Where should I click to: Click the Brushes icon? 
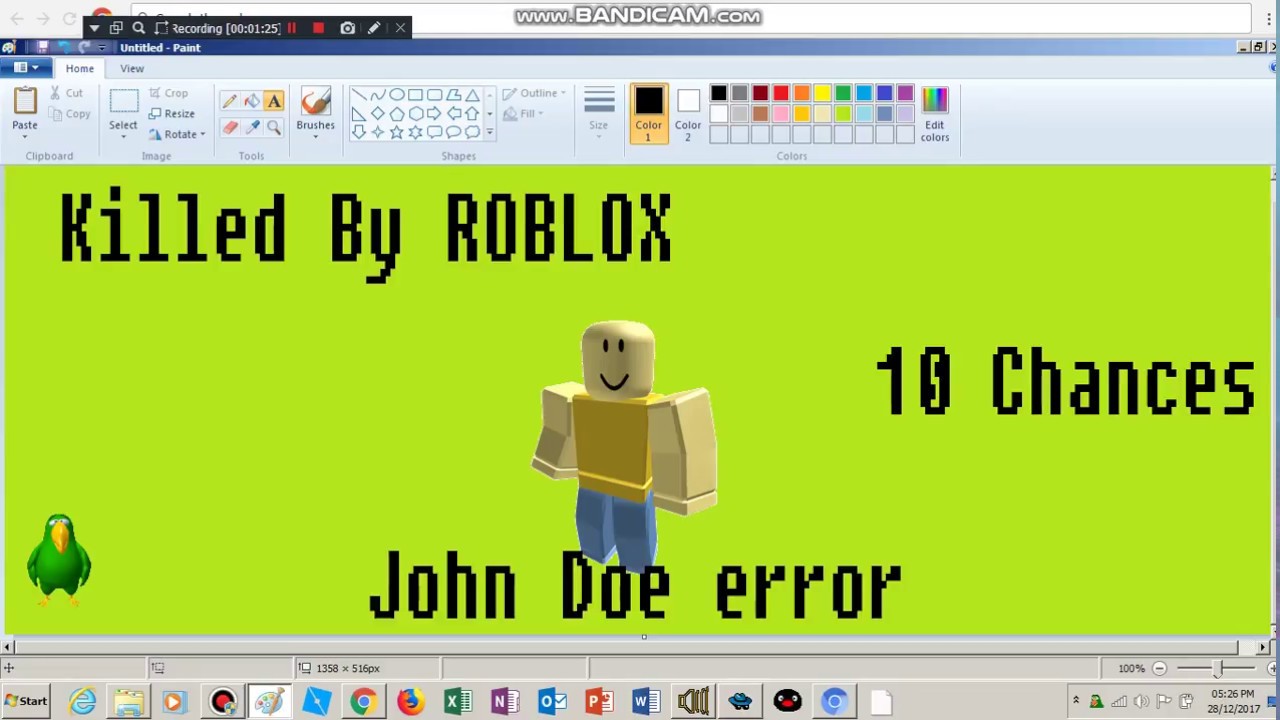pyautogui.click(x=315, y=103)
